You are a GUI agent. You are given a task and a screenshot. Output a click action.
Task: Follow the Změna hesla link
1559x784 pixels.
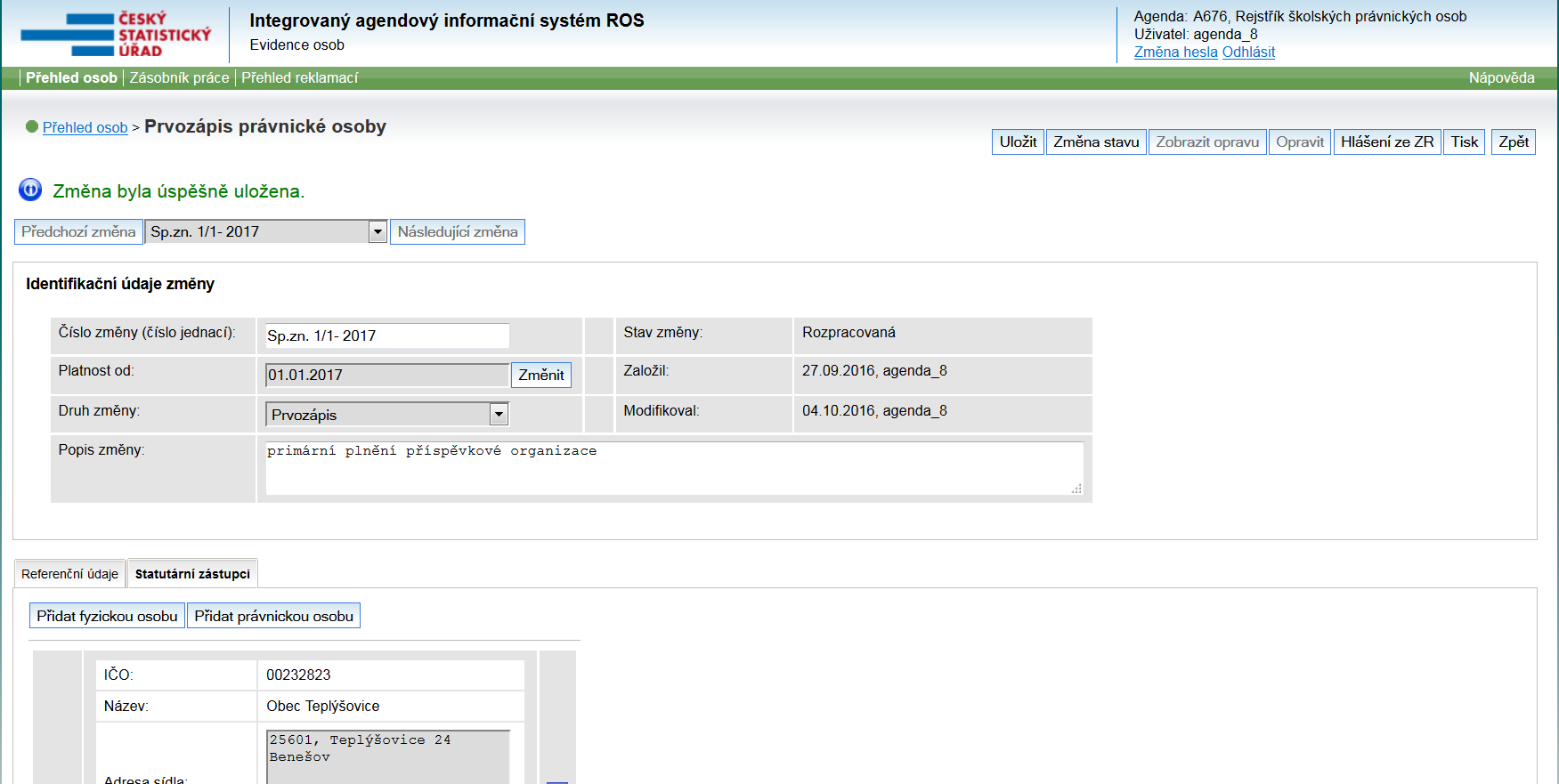pos(1175,53)
